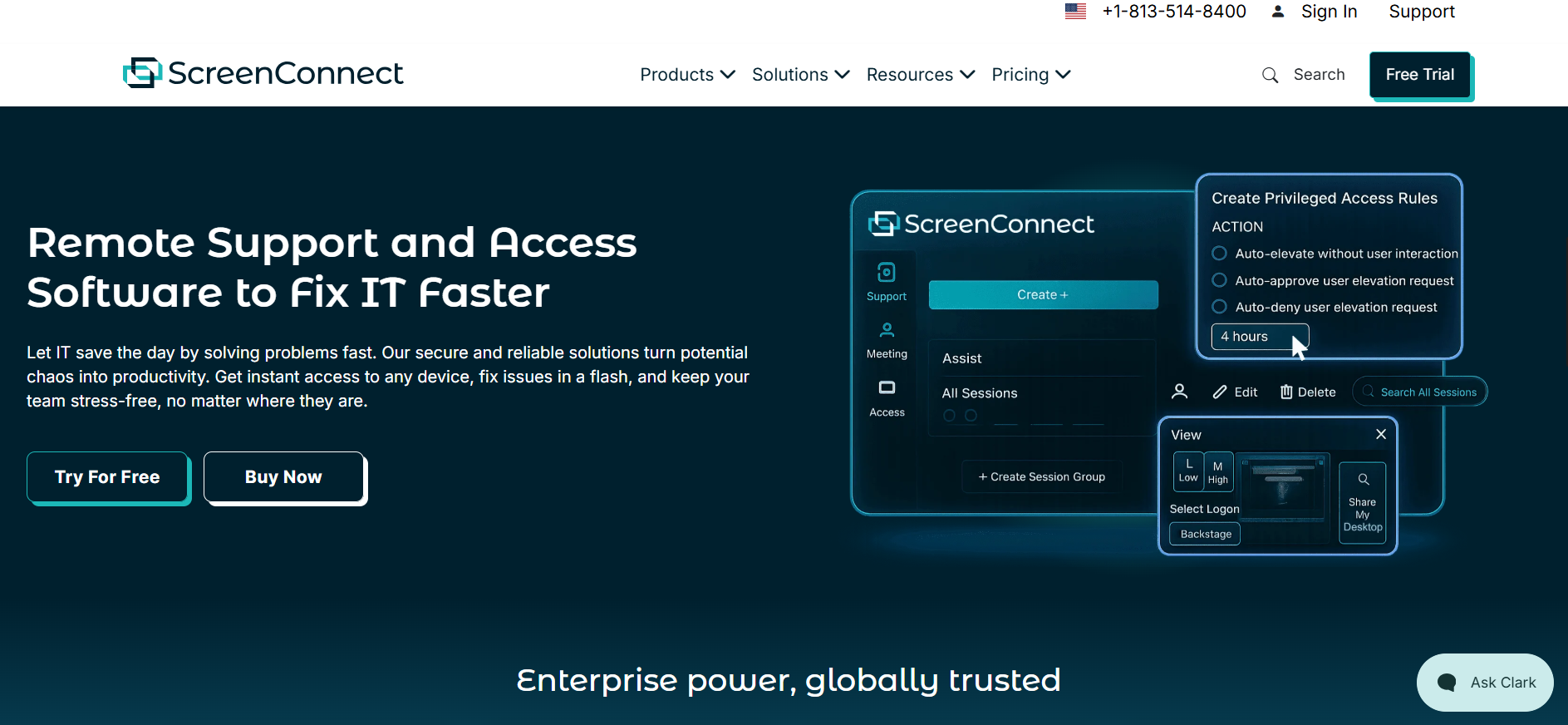
Task: Select the All Sessions row
Action: click(1042, 393)
